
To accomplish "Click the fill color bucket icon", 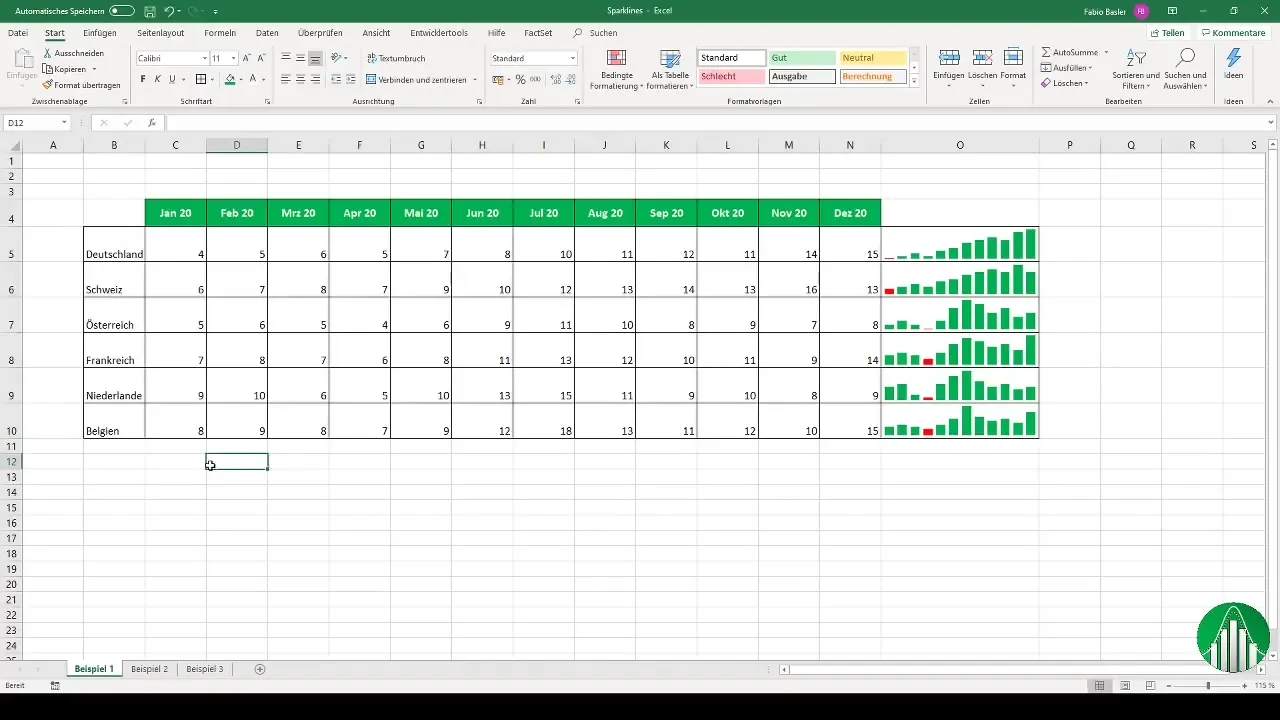I will tap(230, 79).
